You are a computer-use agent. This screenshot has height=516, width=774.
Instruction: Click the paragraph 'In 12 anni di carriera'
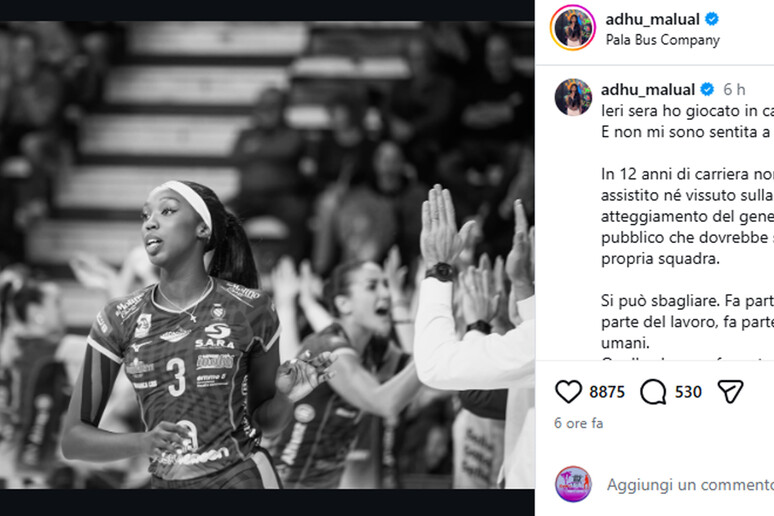(x=687, y=216)
